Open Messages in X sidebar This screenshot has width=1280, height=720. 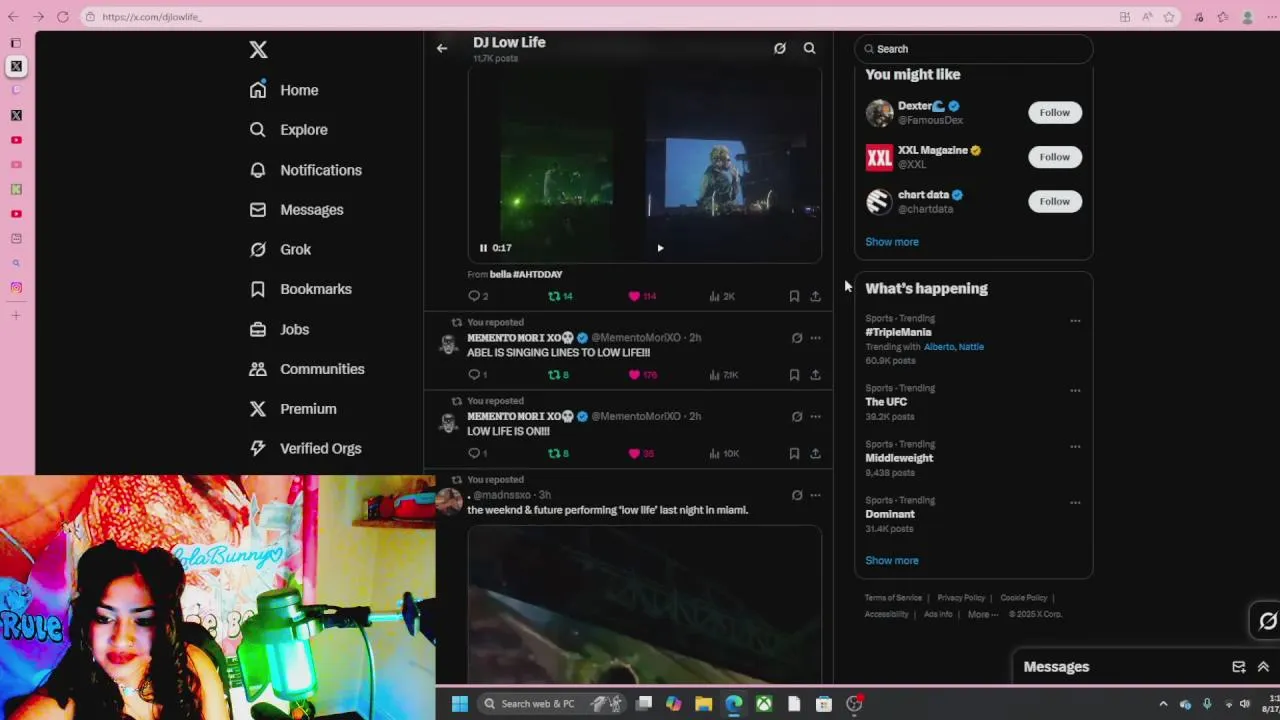pos(297,210)
